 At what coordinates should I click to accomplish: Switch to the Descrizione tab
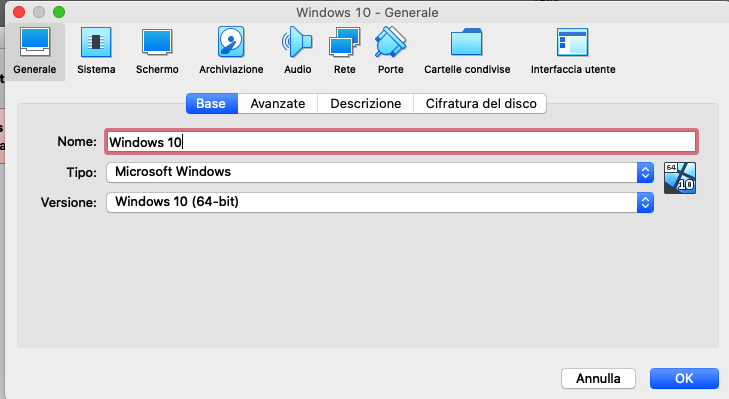click(365, 103)
